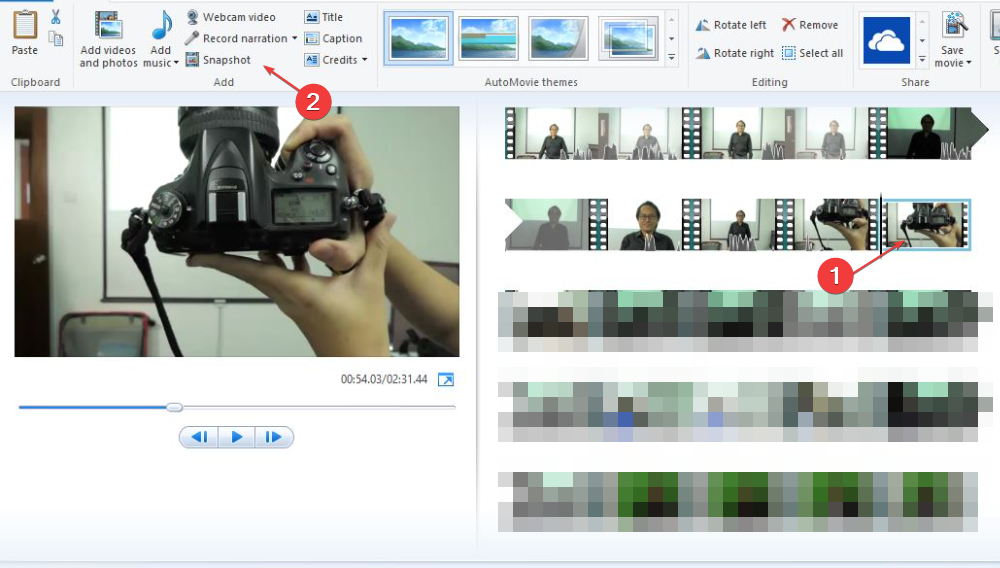Click the Cut scissors icon
Image resolution: width=1000 pixels, height=568 pixels.
tap(55, 17)
